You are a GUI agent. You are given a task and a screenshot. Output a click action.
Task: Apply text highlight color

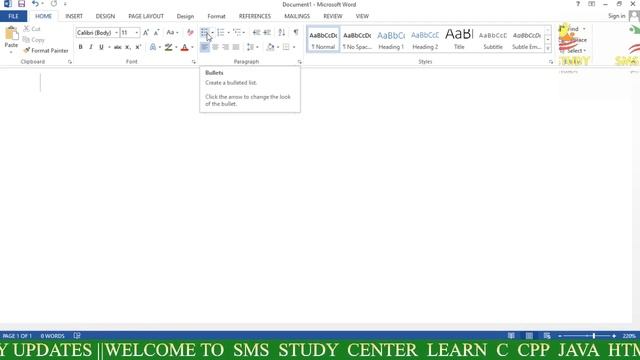168,47
